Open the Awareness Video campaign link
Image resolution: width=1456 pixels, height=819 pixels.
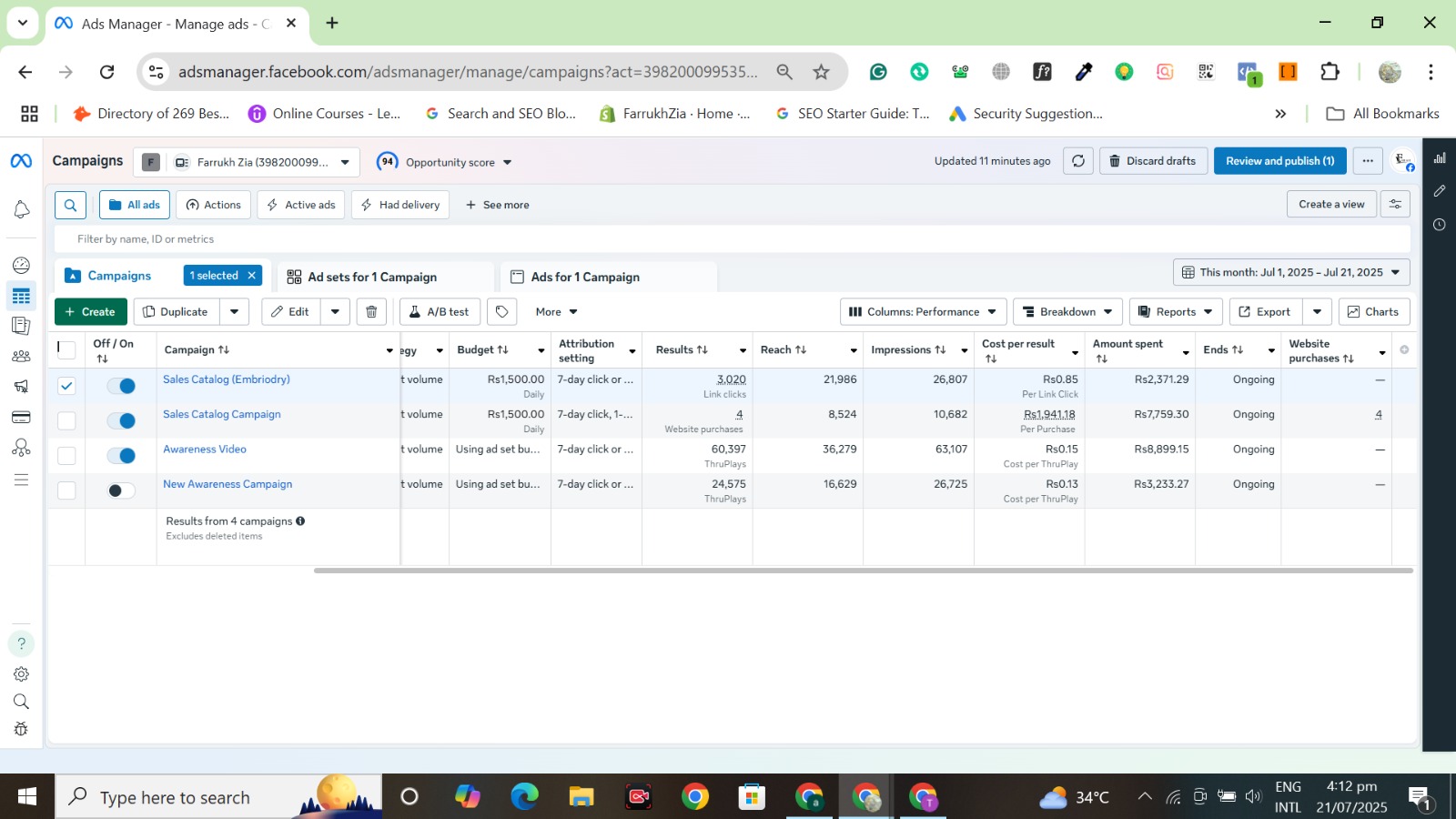[205, 450]
